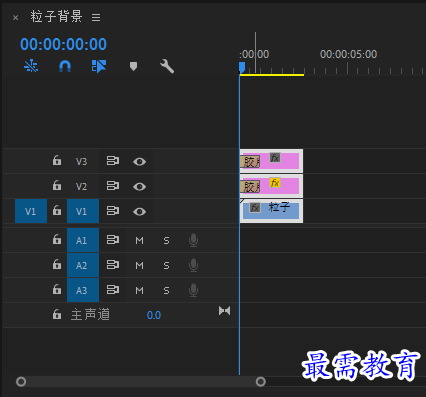Toggle lock on video track V1

coord(57,211)
